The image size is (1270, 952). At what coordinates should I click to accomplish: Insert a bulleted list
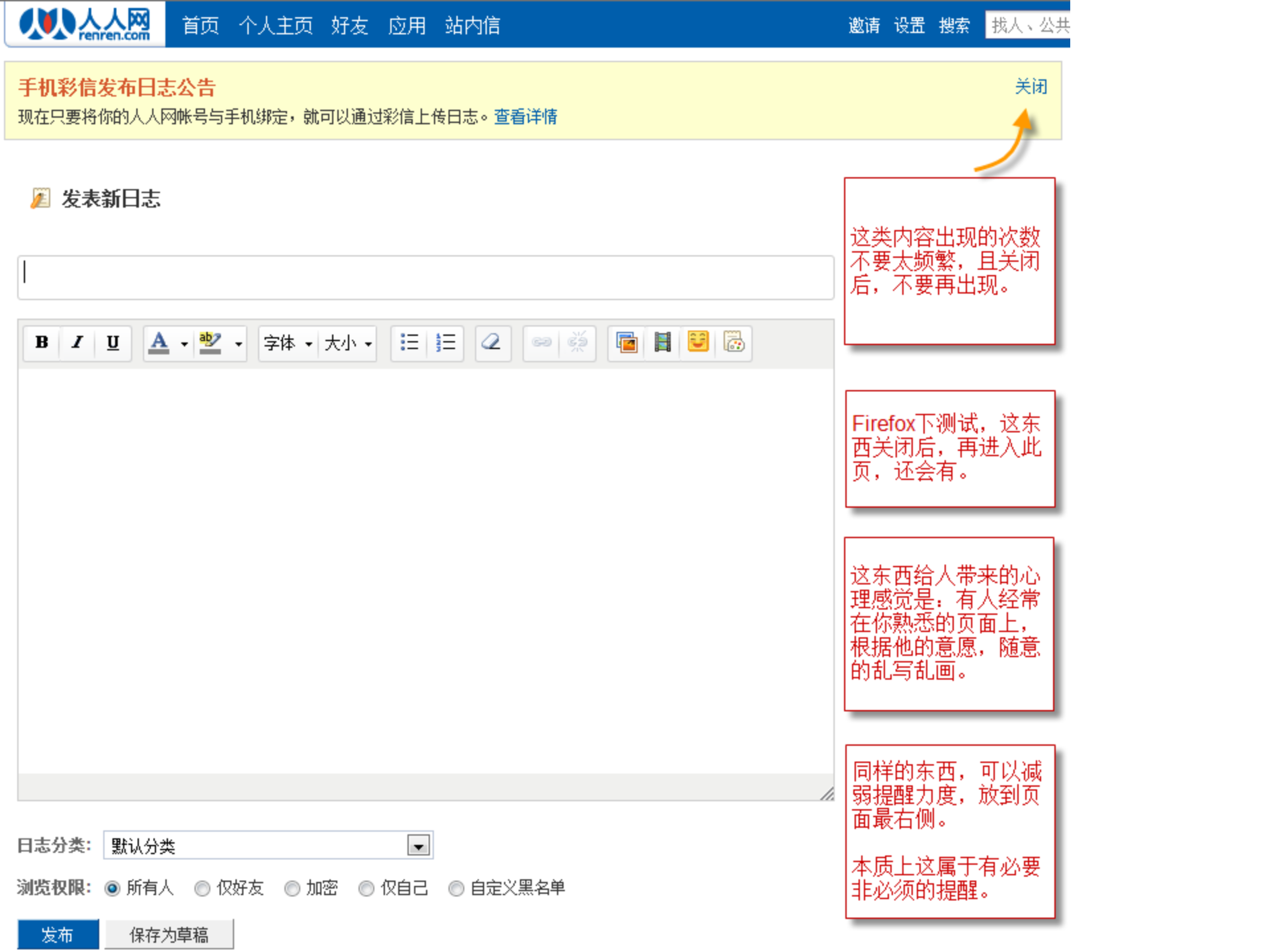tap(409, 342)
